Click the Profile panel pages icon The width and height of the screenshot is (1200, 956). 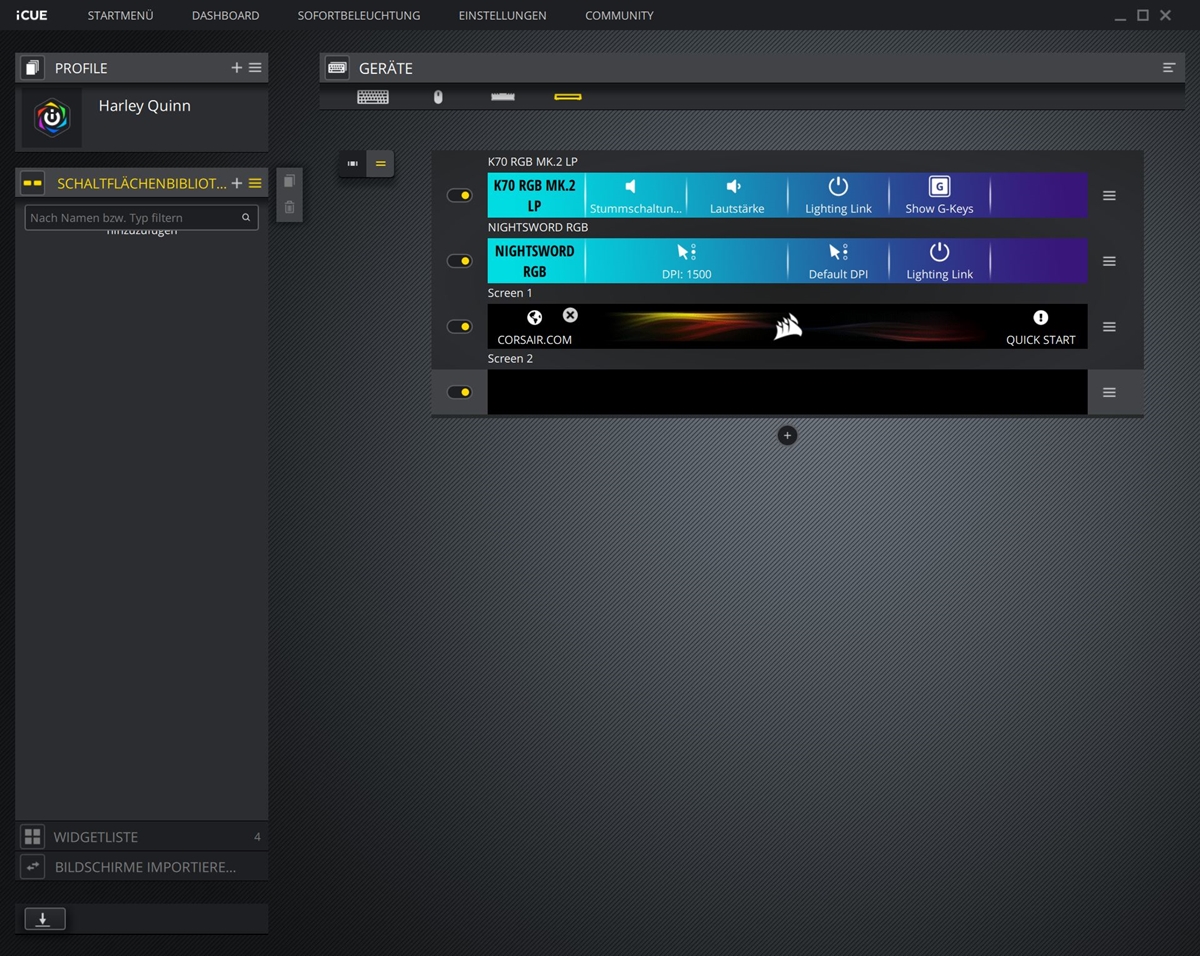(33, 68)
